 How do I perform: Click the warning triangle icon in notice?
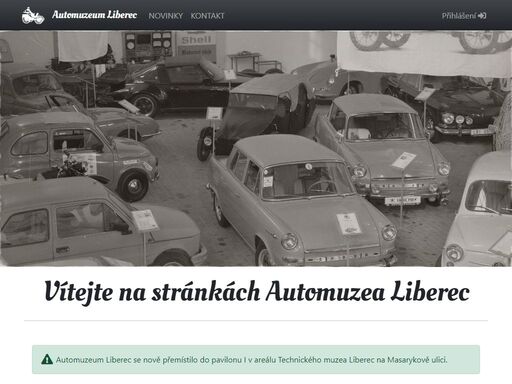[x=47, y=359]
